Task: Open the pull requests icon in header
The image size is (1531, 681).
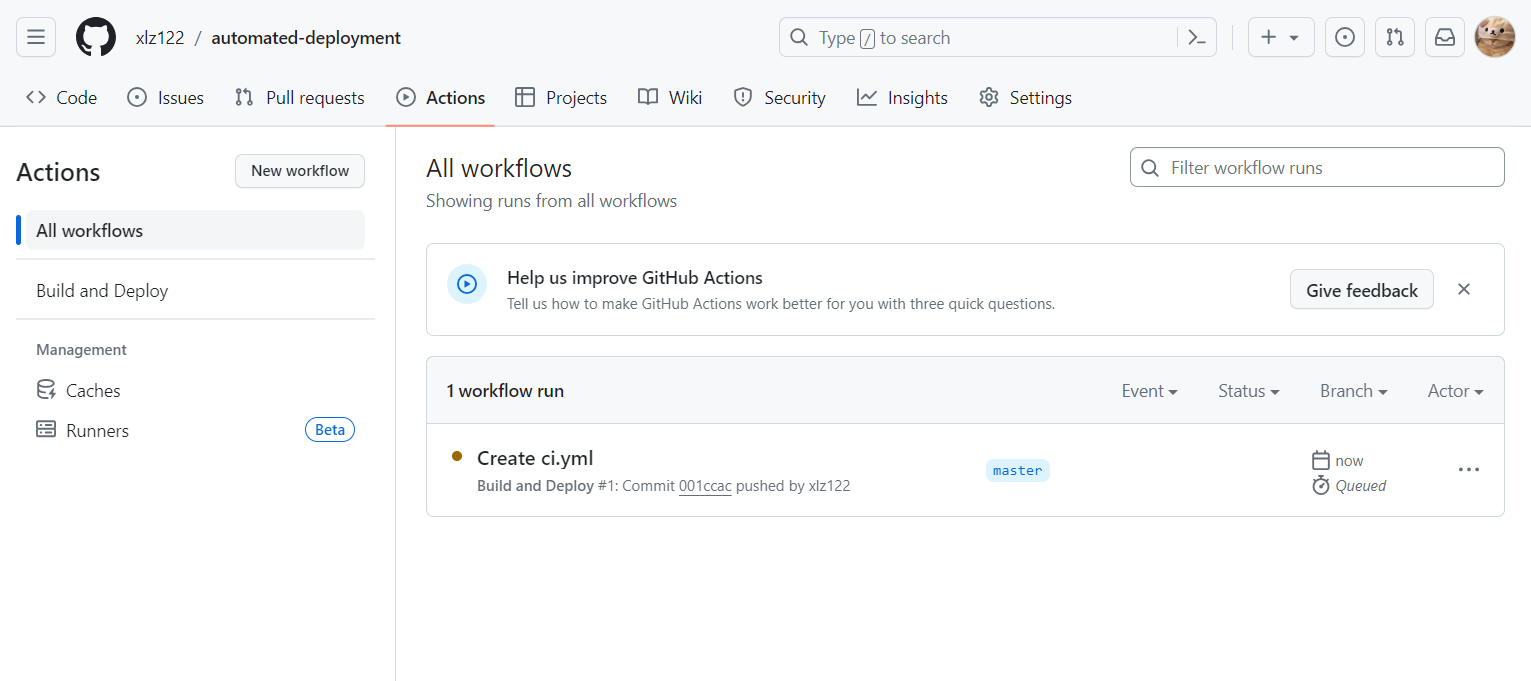Action: point(1395,37)
